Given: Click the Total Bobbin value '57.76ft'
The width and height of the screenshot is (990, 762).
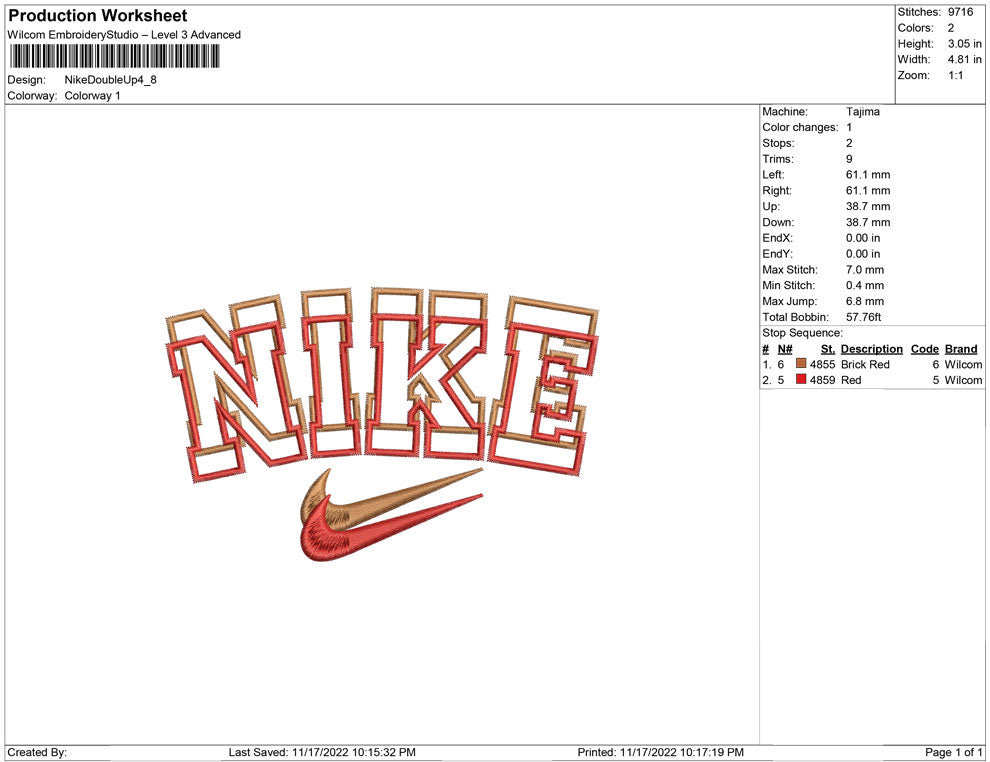Looking at the screenshot, I should click(x=864, y=317).
